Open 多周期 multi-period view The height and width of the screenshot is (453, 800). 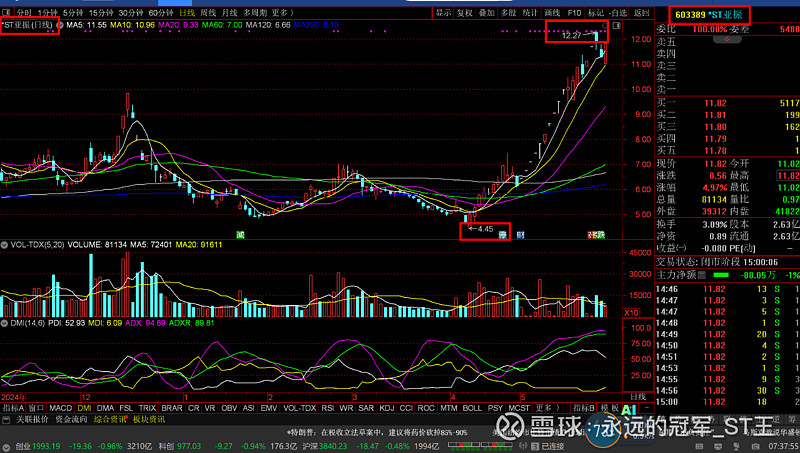pos(255,13)
